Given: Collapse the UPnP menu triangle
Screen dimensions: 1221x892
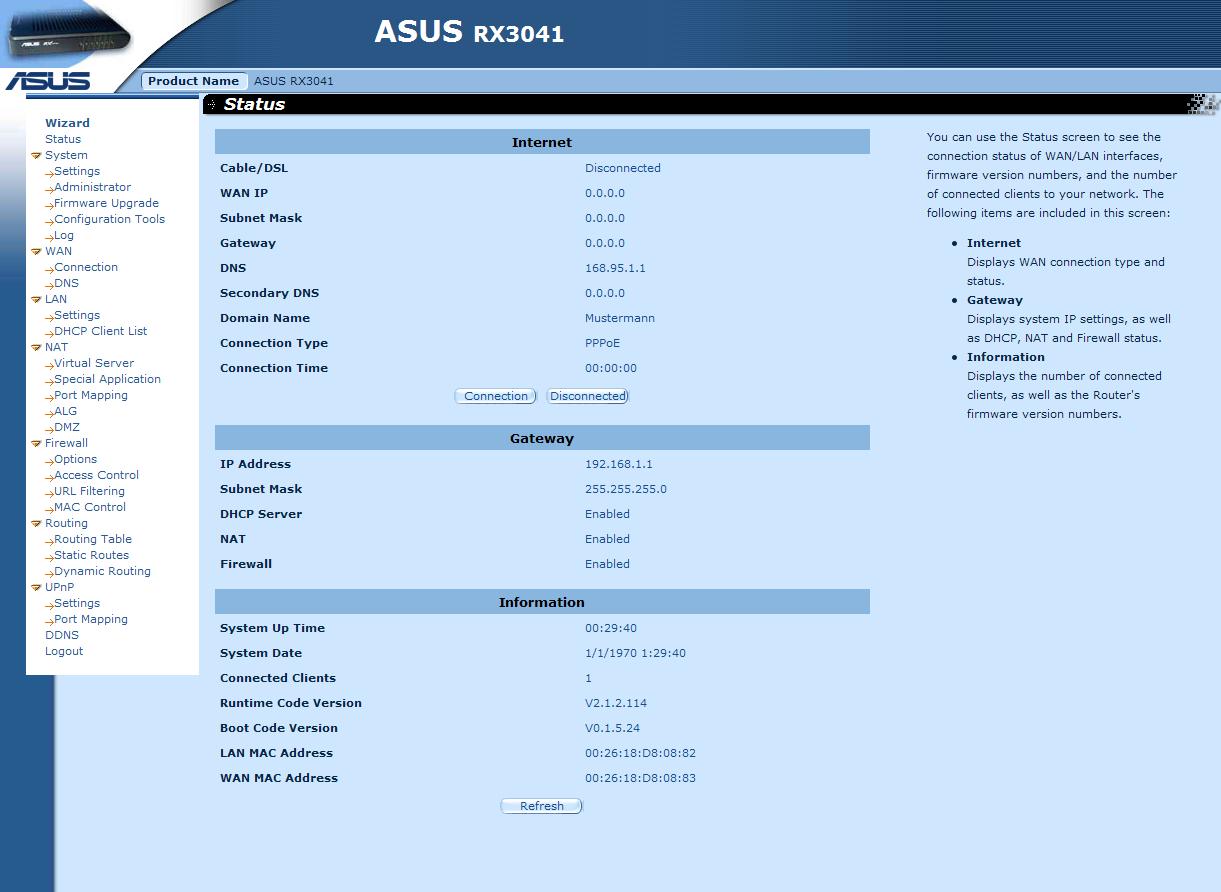Looking at the screenshot, I should point(36,588).
